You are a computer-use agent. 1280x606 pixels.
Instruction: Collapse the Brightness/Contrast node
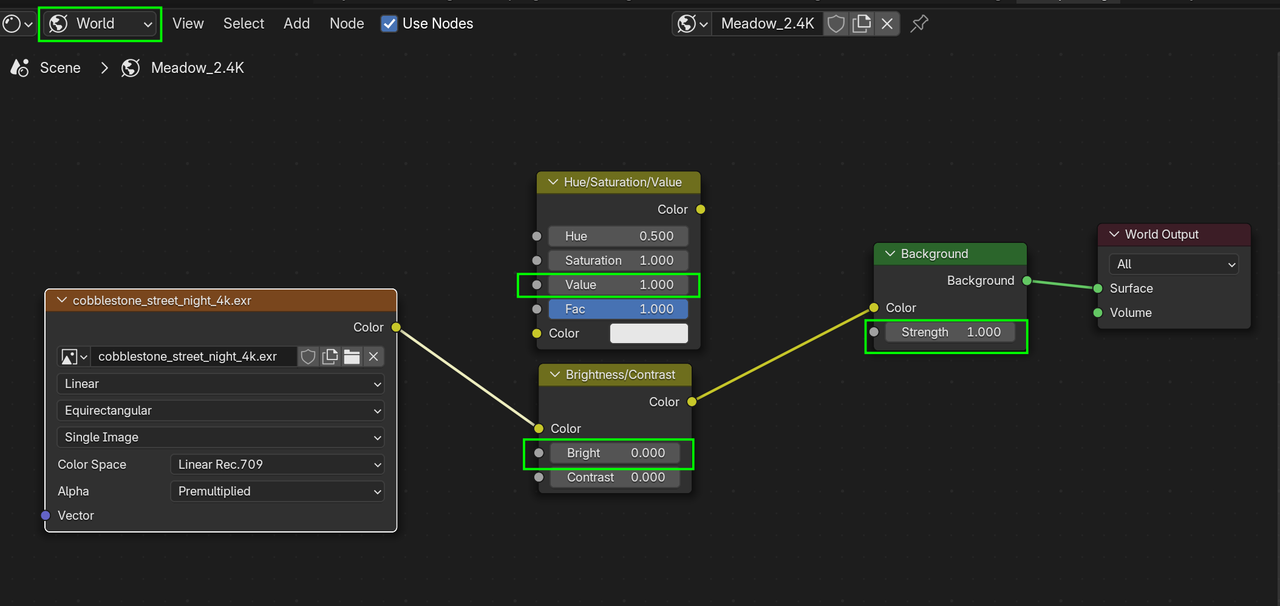tap(554, 375)
